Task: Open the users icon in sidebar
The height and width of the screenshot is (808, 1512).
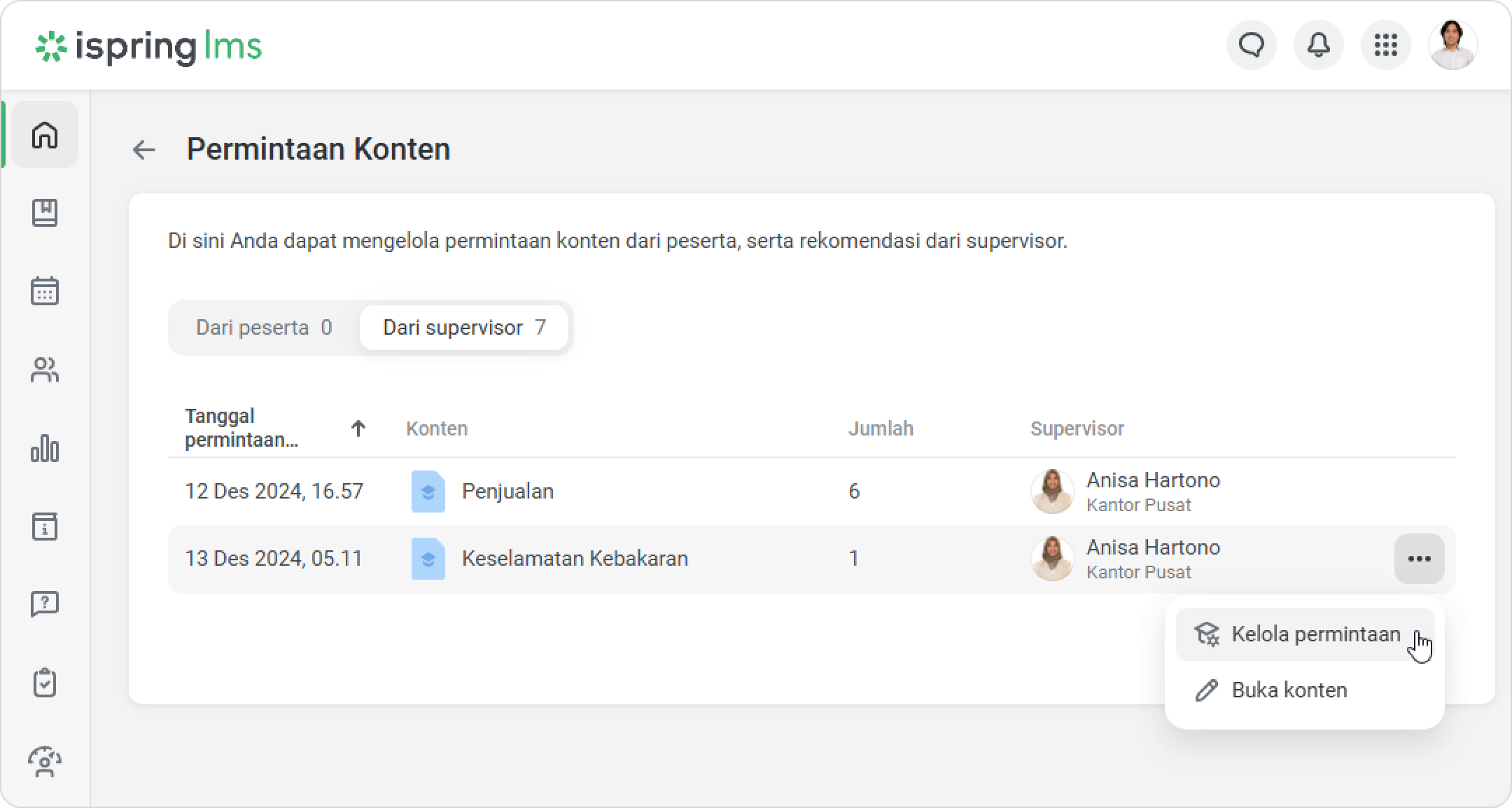Action: click(45, 370)
